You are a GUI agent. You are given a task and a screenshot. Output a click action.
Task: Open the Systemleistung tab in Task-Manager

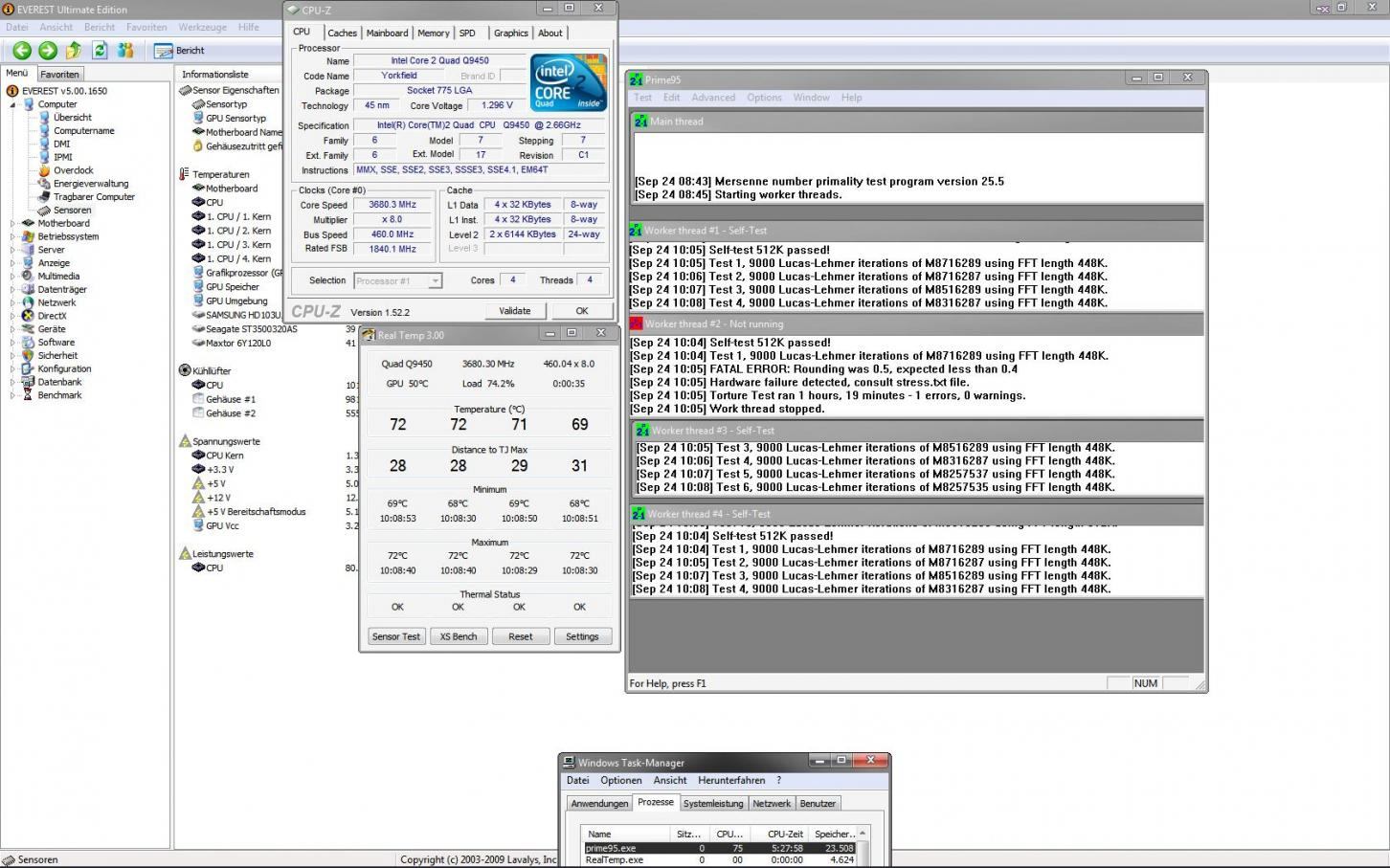713,804
